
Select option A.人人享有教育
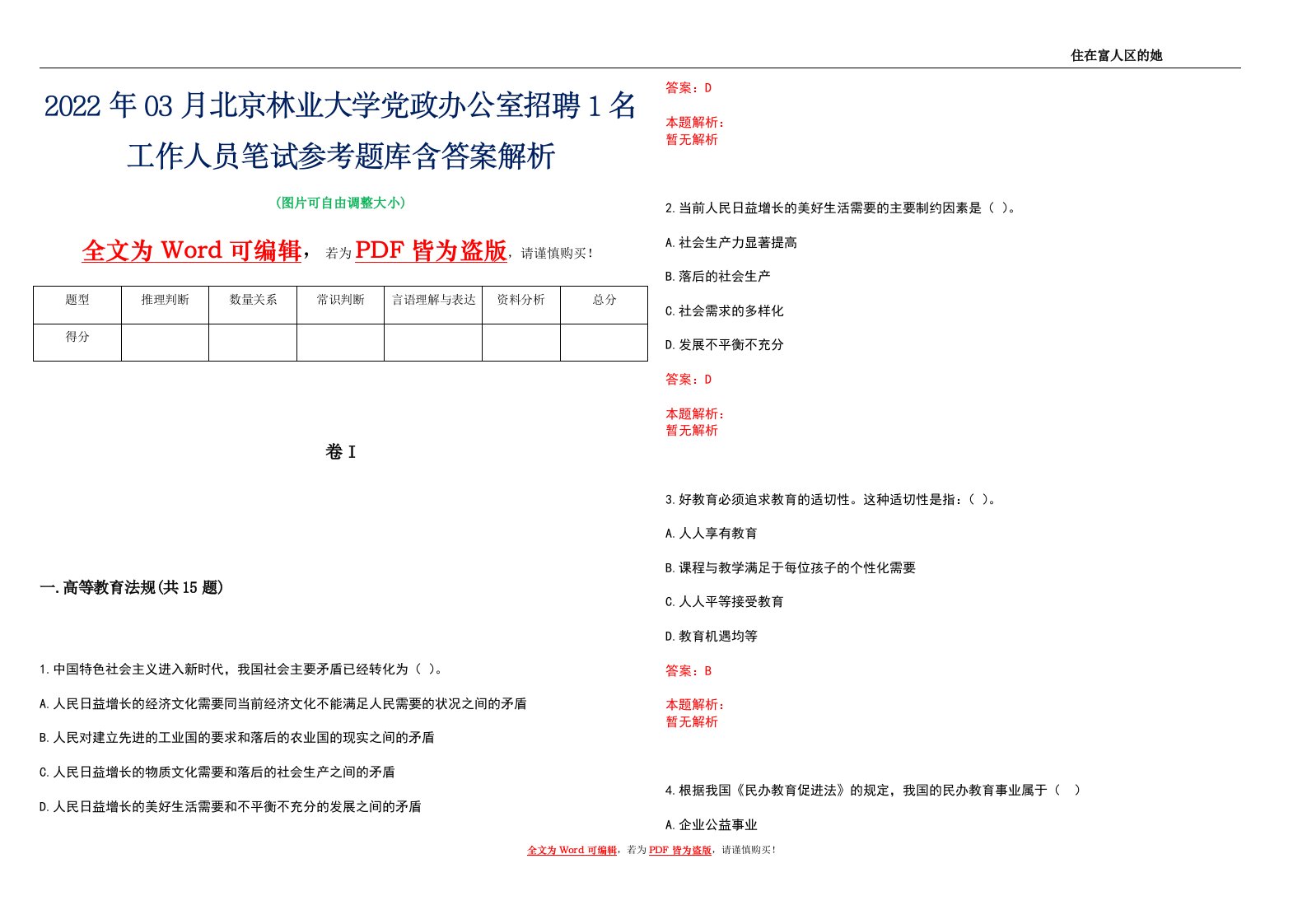click(712, 534)
